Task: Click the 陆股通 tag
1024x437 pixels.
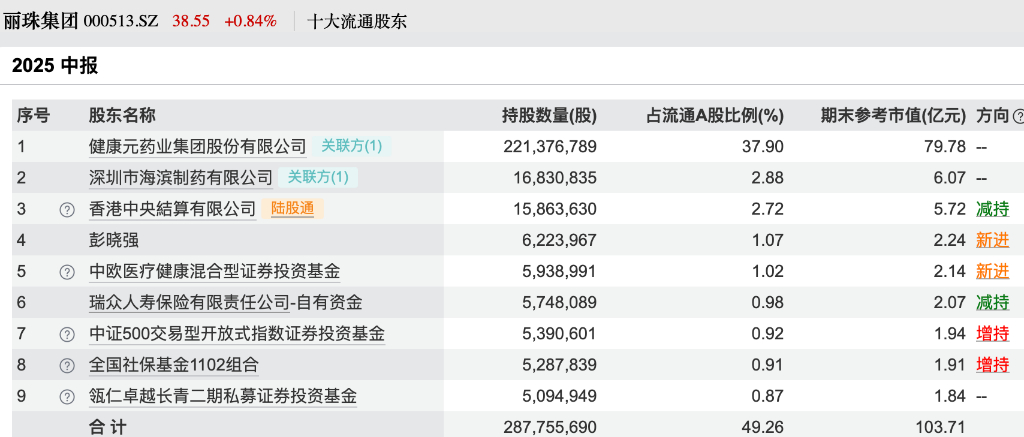Action: [292, 209]
